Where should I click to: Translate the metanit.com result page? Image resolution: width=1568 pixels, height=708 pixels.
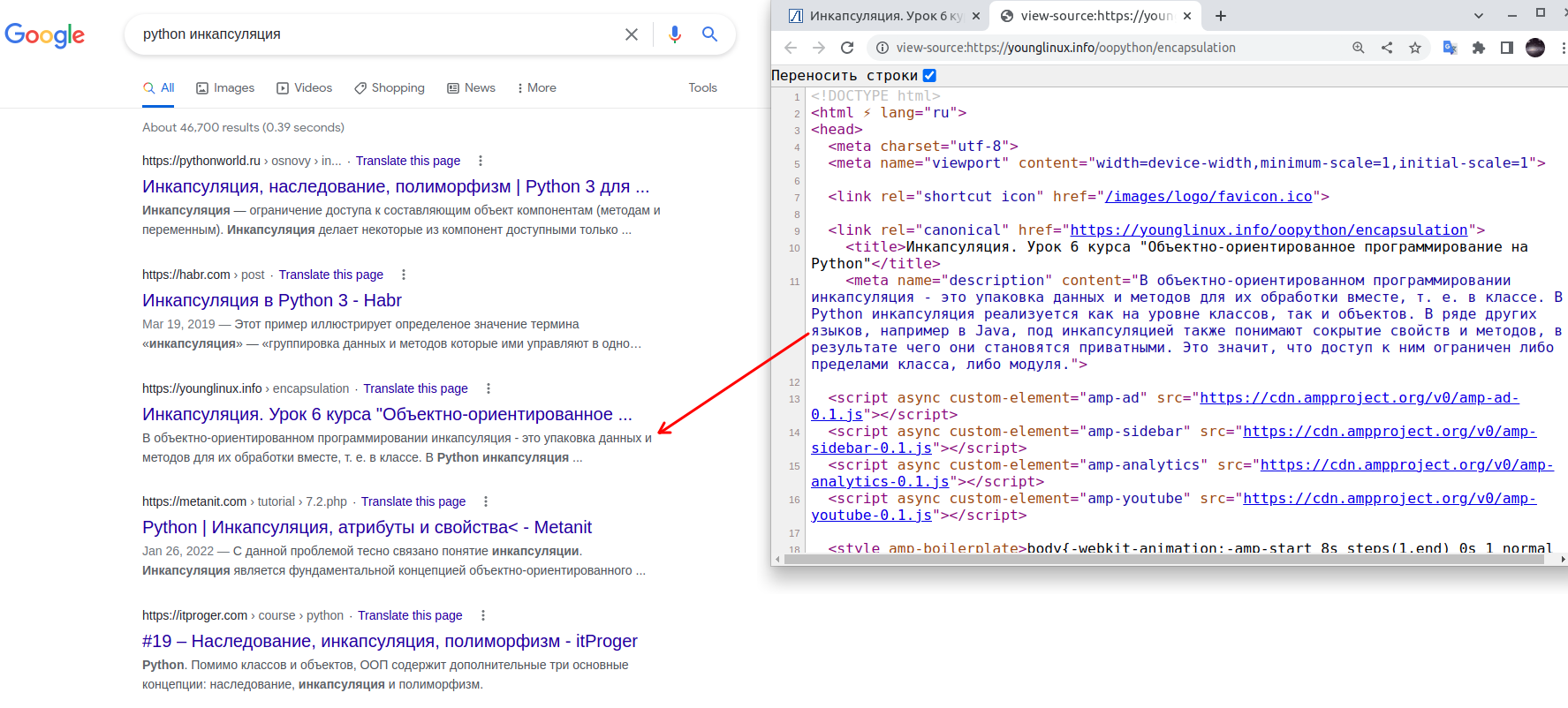coord(413,501)
